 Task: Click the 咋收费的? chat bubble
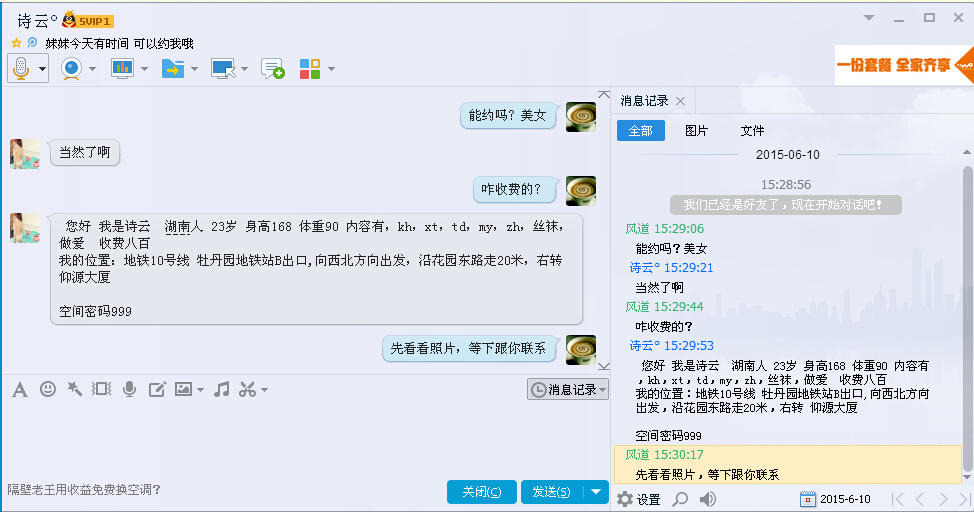514,189
